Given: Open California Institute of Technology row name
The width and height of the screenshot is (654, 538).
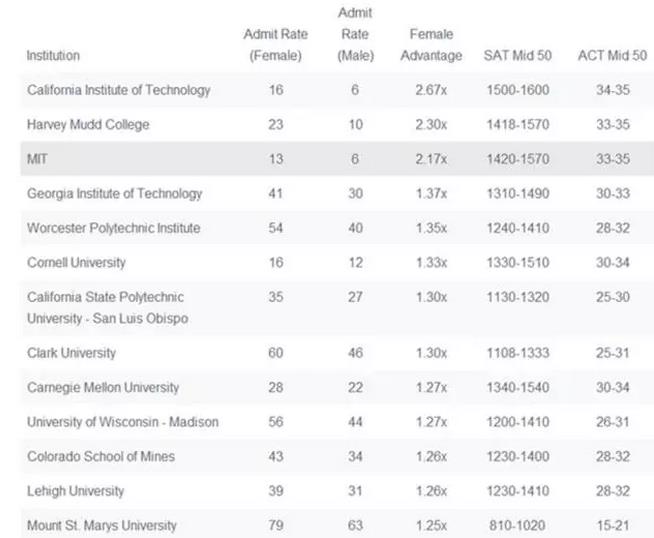Looking at the screenshot, I should (x=119, y=90).
